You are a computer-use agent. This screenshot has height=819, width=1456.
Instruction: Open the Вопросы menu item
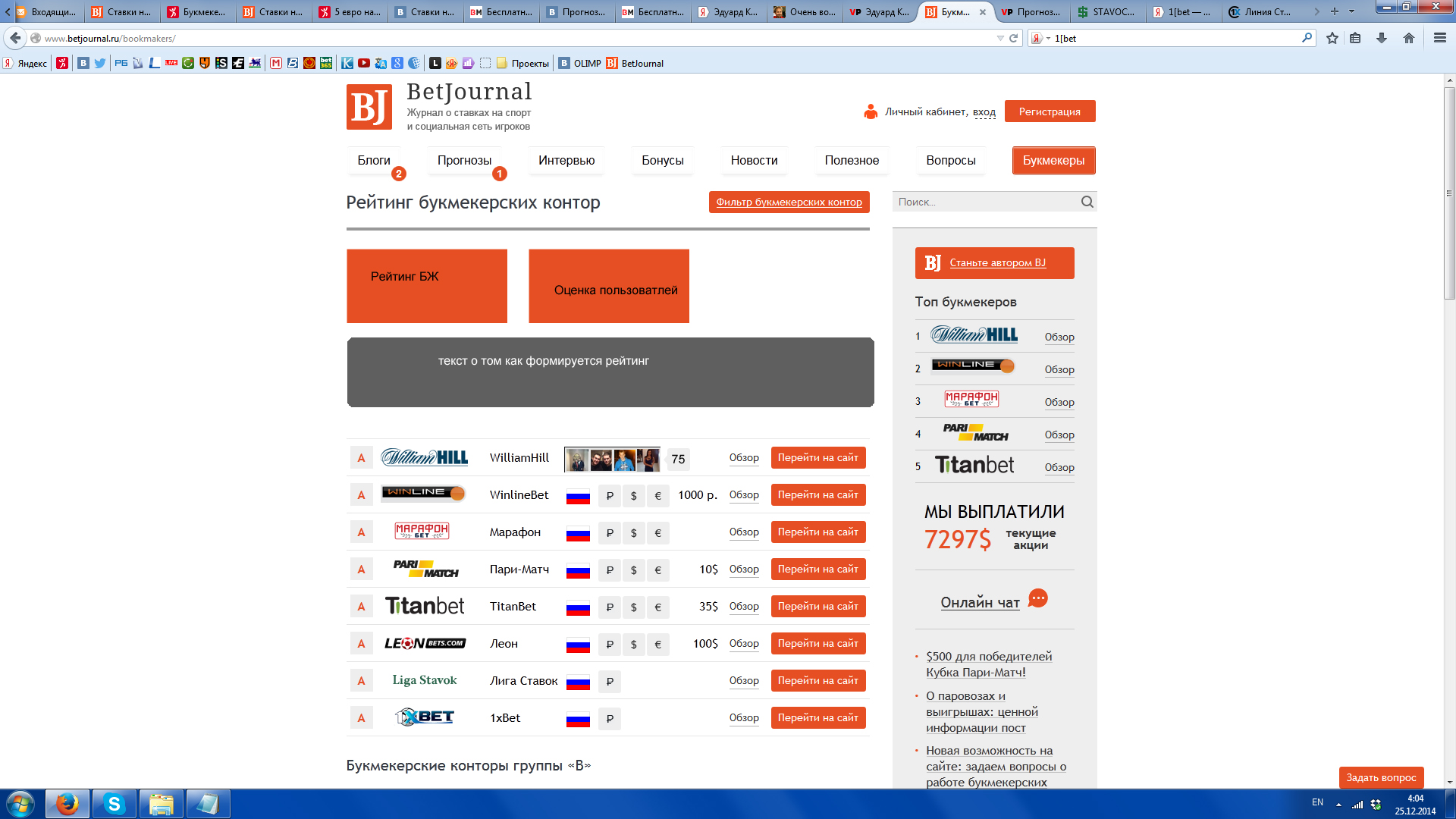pyautogui.click(x=950, y=160)
